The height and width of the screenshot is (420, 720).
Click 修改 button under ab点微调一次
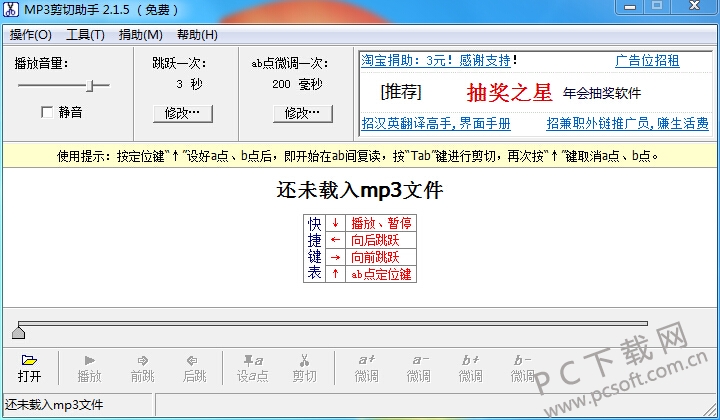(303, 113)
